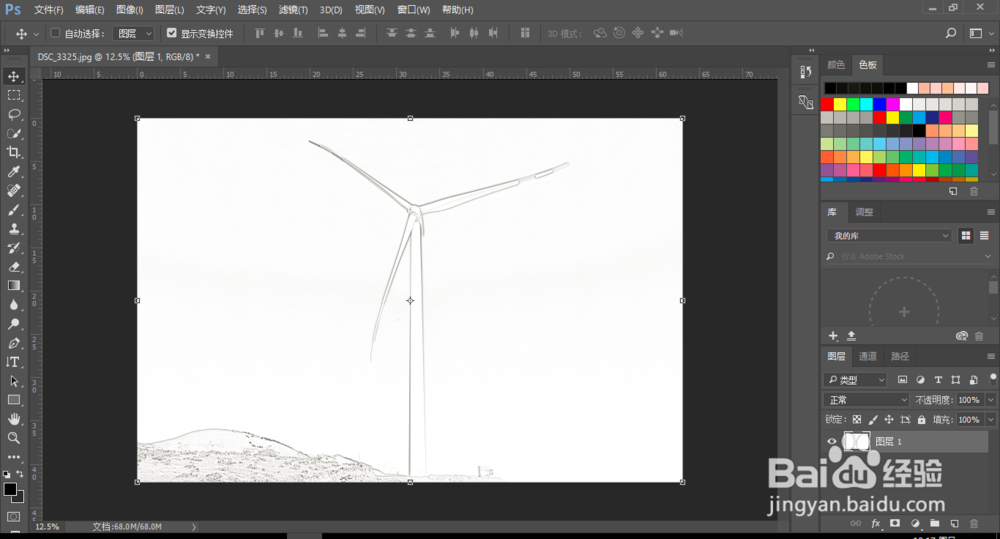Select the Quick Selection tool
The width and height of the screenshot is (1000, 539).
coord(13,133)
